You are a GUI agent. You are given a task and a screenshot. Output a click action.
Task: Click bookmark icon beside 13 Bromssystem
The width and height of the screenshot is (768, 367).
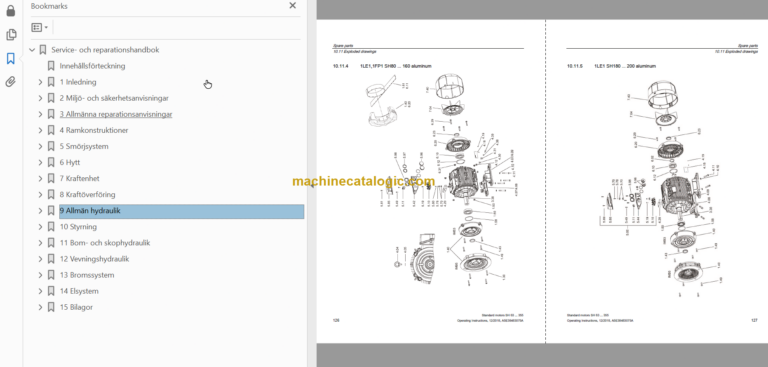coord(51,275)
